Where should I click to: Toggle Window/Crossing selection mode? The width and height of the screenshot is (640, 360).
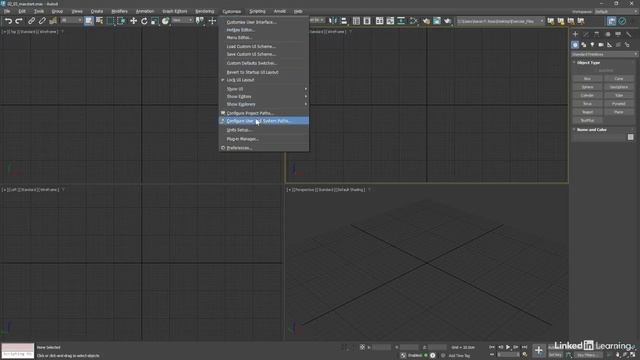(x=121, y=21)
